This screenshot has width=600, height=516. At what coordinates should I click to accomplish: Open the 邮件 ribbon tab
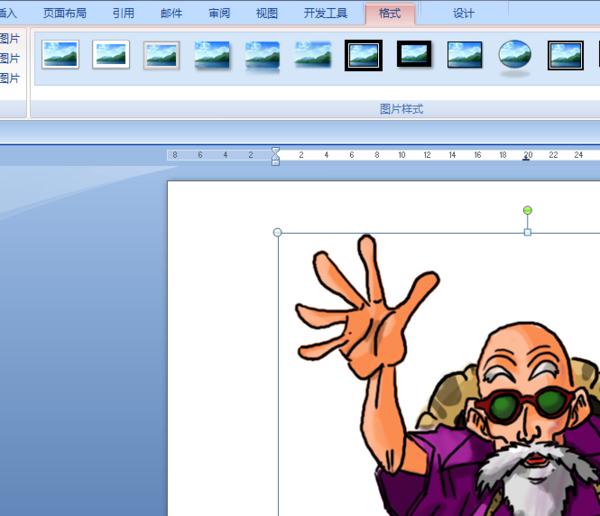pyautogui.click(x=171, y=13)
